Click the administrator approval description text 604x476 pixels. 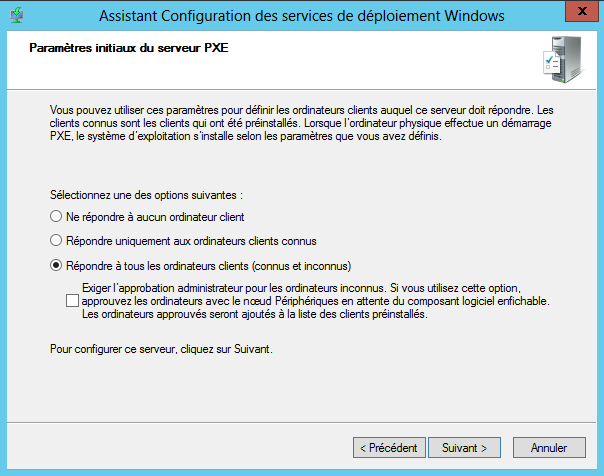tap(315, 301)
